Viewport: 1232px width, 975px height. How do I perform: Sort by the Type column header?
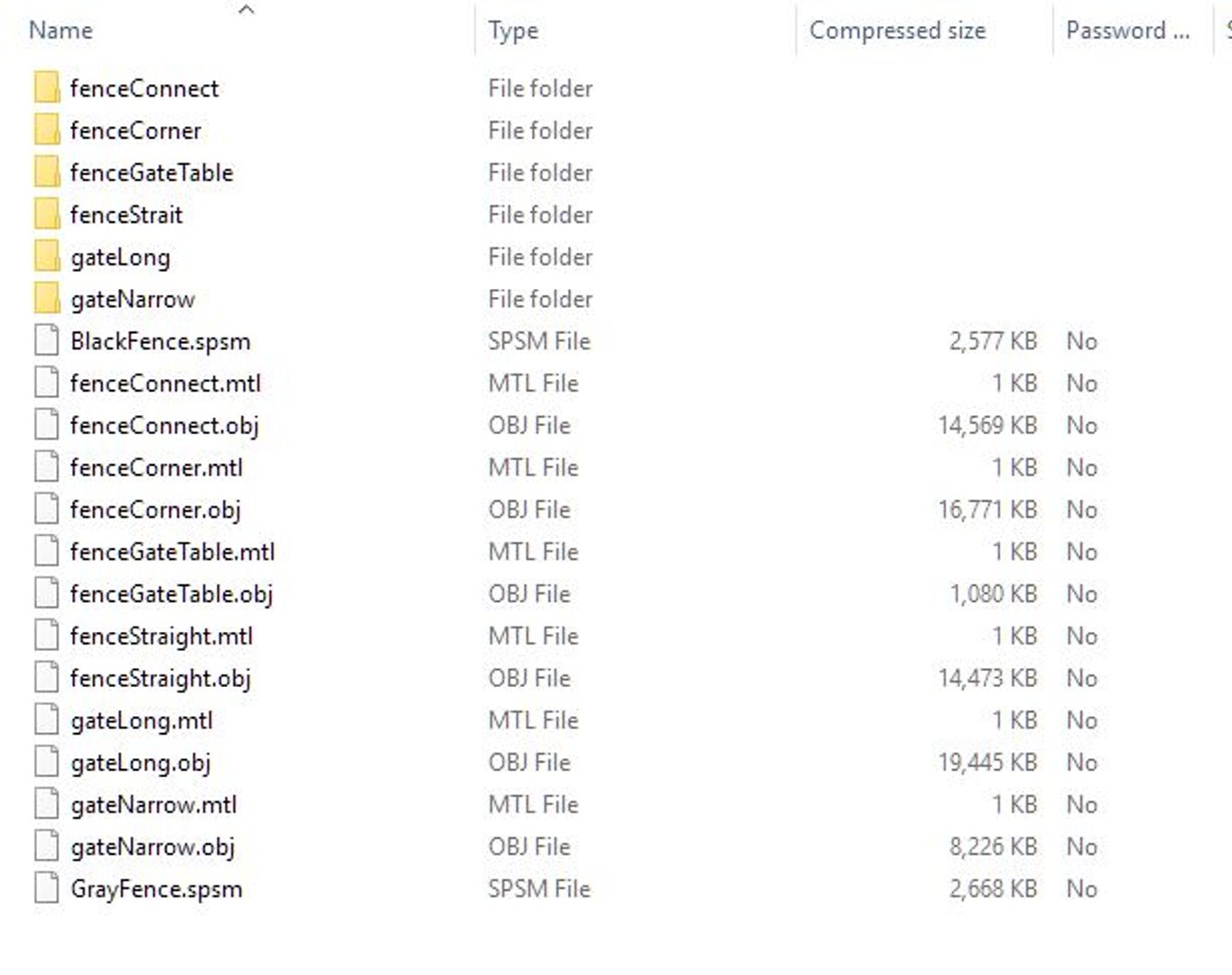(513, 31)
